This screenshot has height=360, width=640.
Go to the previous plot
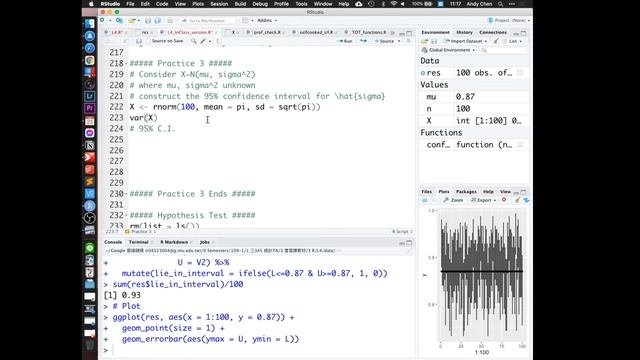pyautogui.click(x=425, y=200)
